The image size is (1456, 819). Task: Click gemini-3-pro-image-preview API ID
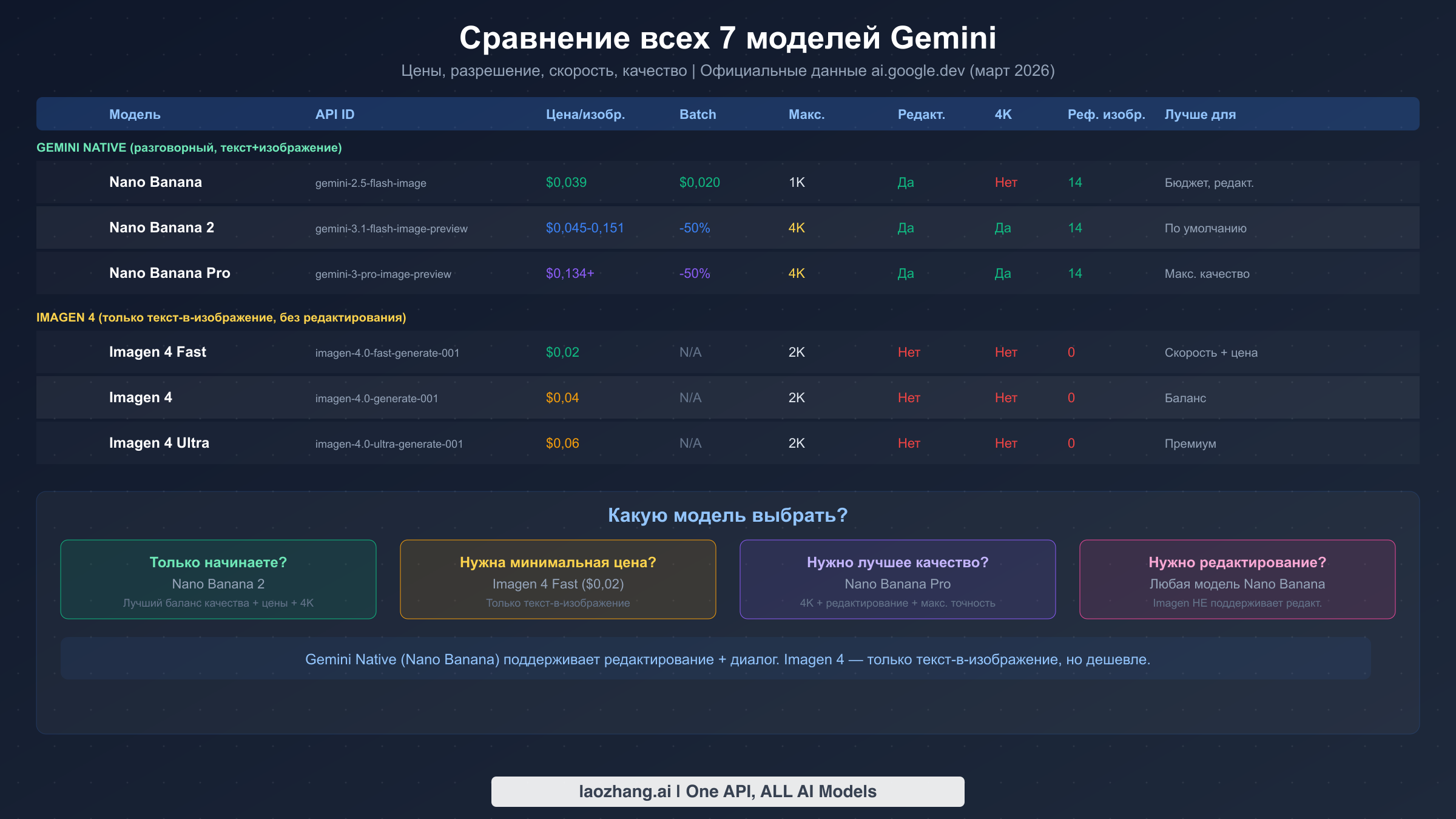[x=383, y=274]
